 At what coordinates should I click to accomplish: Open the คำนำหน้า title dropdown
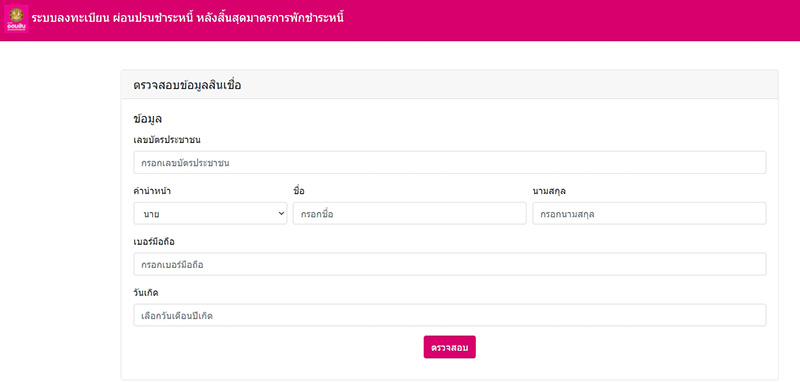coord(210,213)
